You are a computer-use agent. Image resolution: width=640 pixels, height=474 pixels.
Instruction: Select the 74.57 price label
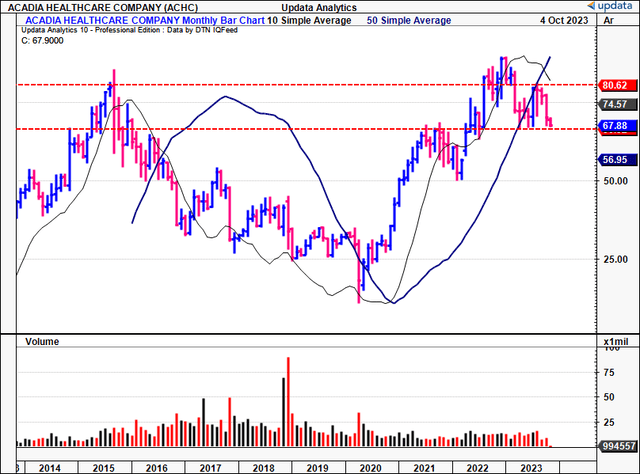(615, 104)
